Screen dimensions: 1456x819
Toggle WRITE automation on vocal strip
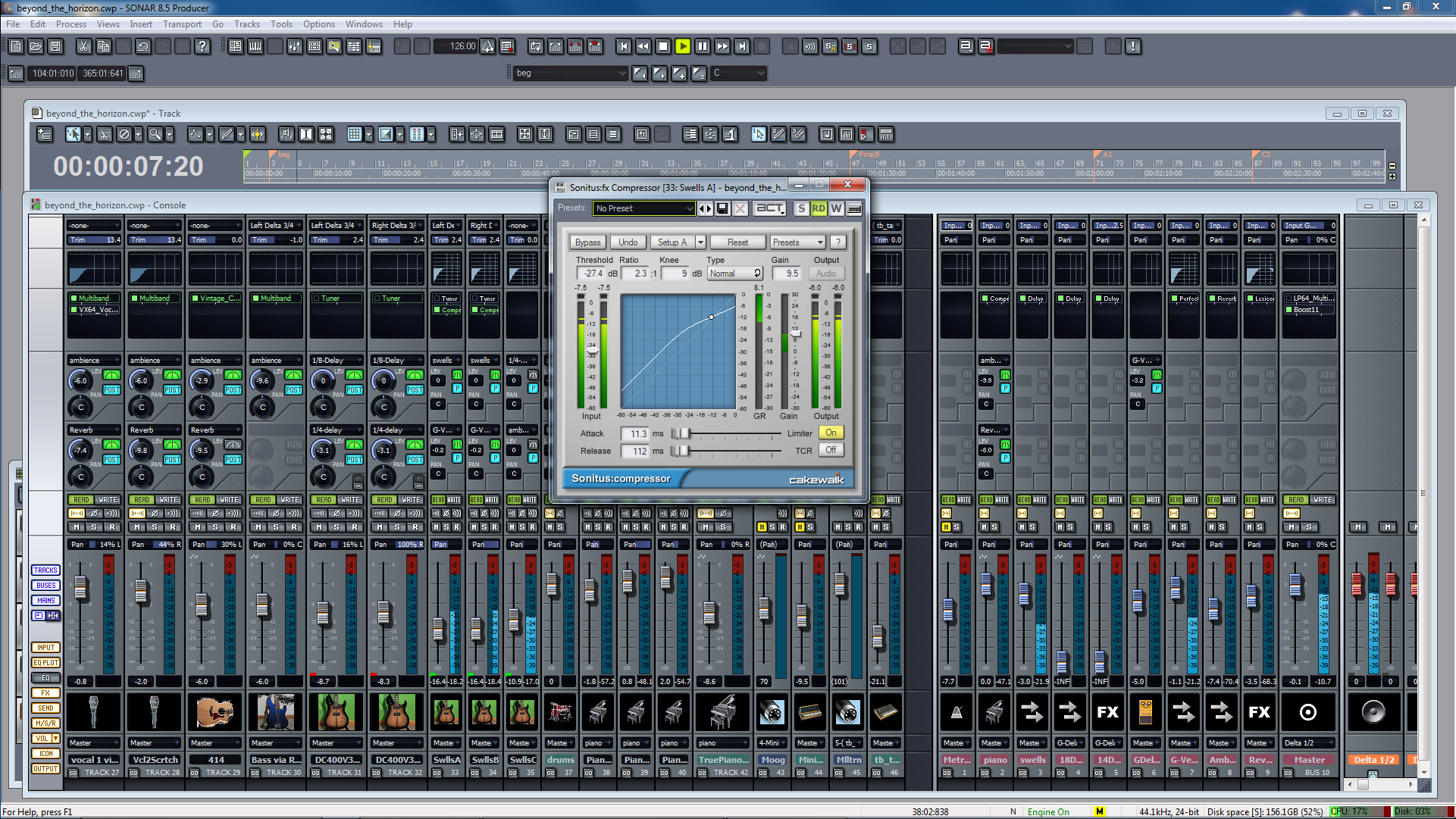[108, 500]
